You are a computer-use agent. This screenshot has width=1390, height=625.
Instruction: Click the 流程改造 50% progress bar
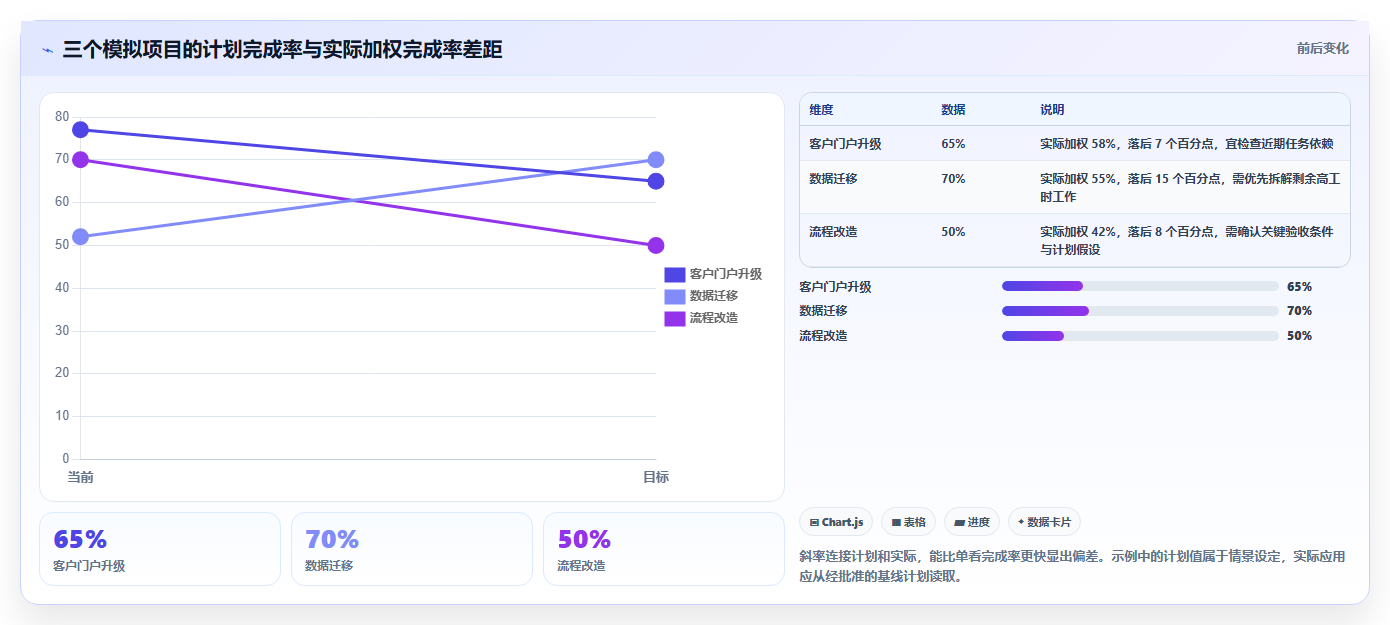[x=1140, y=336]
